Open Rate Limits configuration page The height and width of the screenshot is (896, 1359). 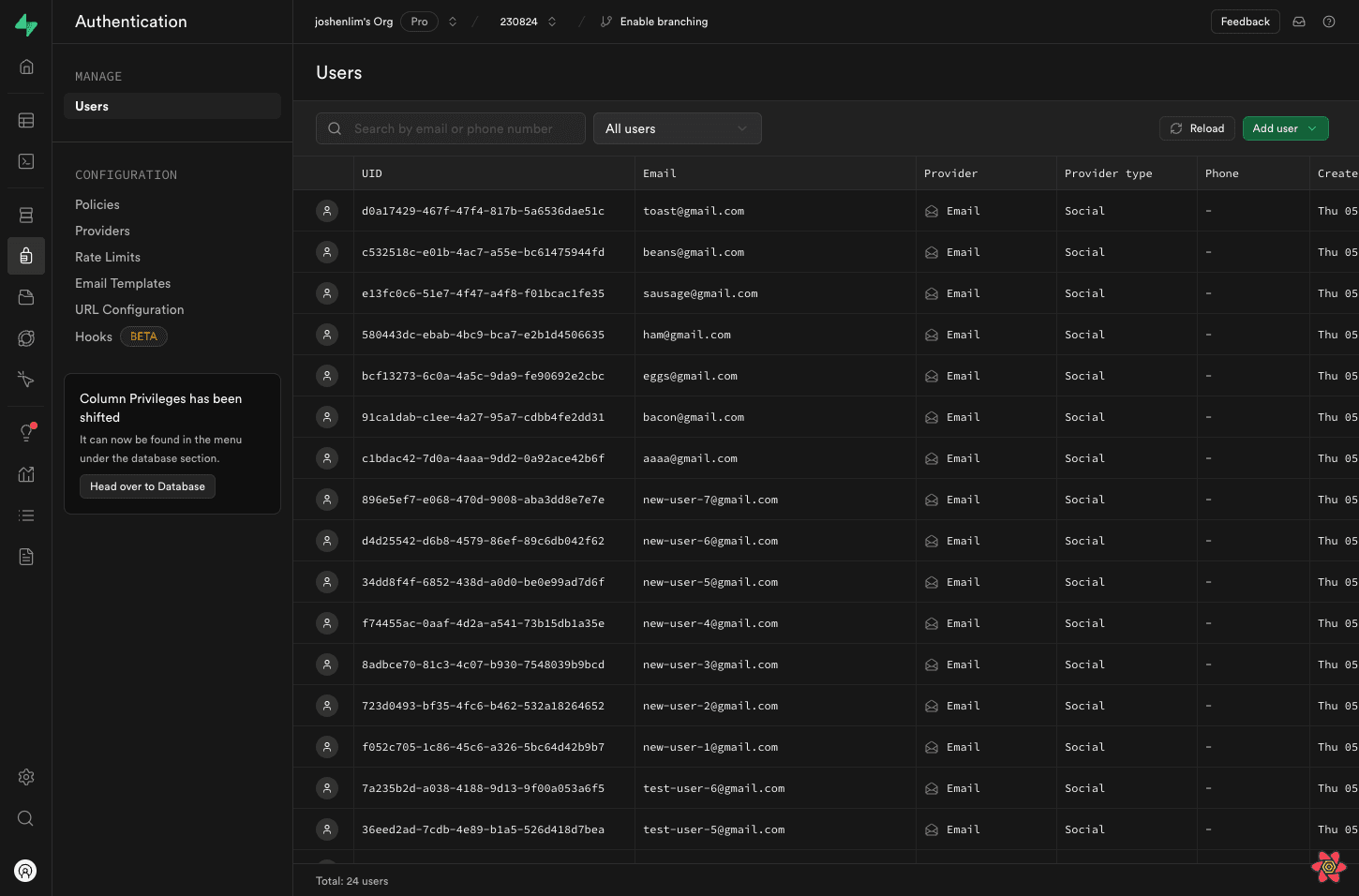(x=108, y=257)
